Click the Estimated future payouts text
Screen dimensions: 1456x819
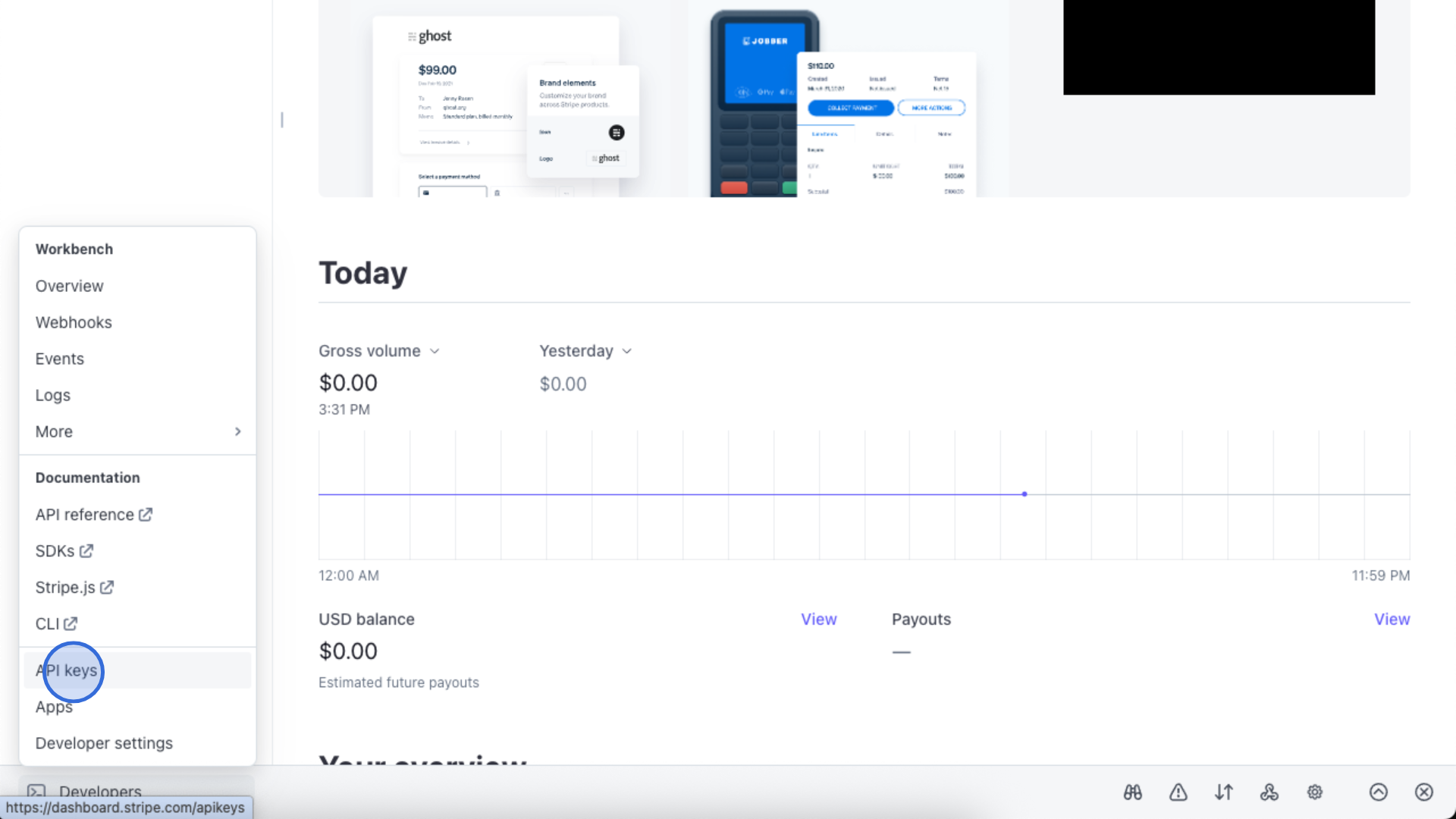[x=399, y=682]
